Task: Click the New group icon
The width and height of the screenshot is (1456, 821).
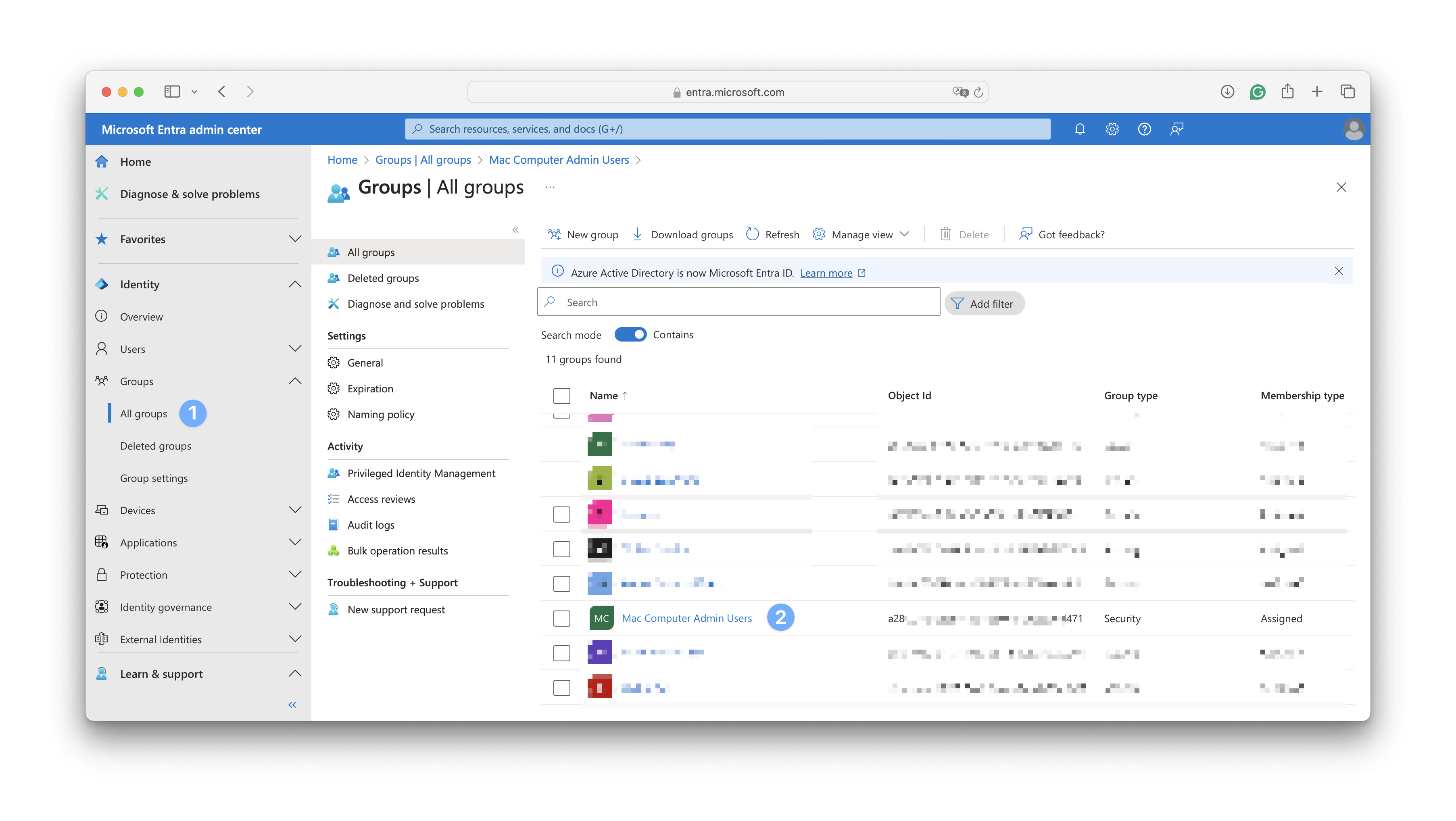Action: tap(554, 234)
